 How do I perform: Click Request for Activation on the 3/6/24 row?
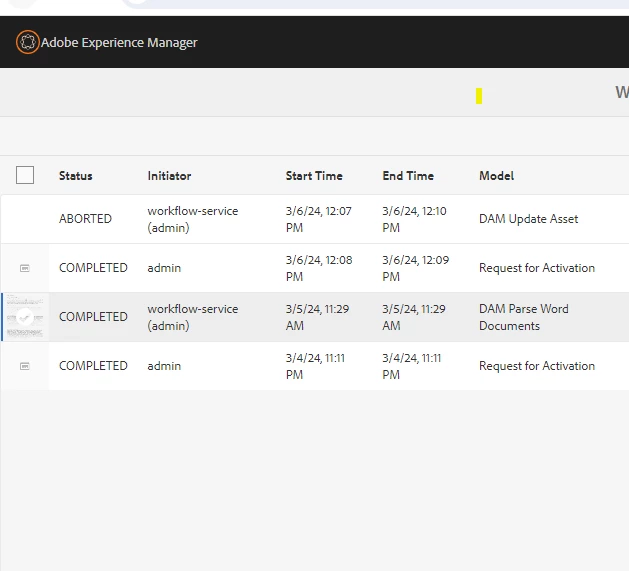click(537, 268)
